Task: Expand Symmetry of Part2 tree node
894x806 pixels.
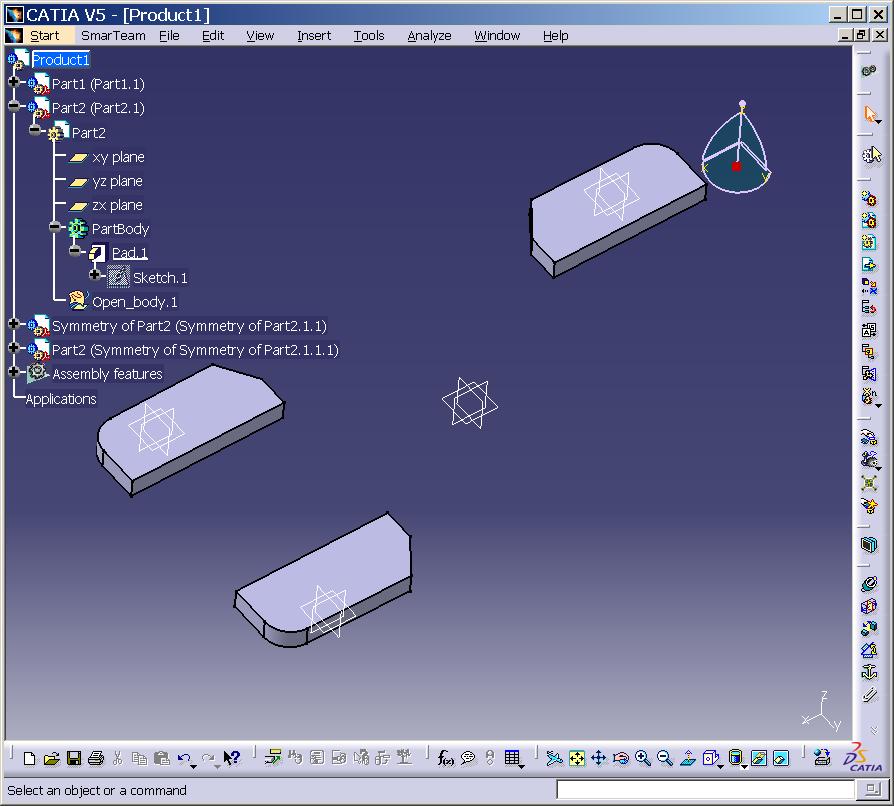Action: pos(14,324)
